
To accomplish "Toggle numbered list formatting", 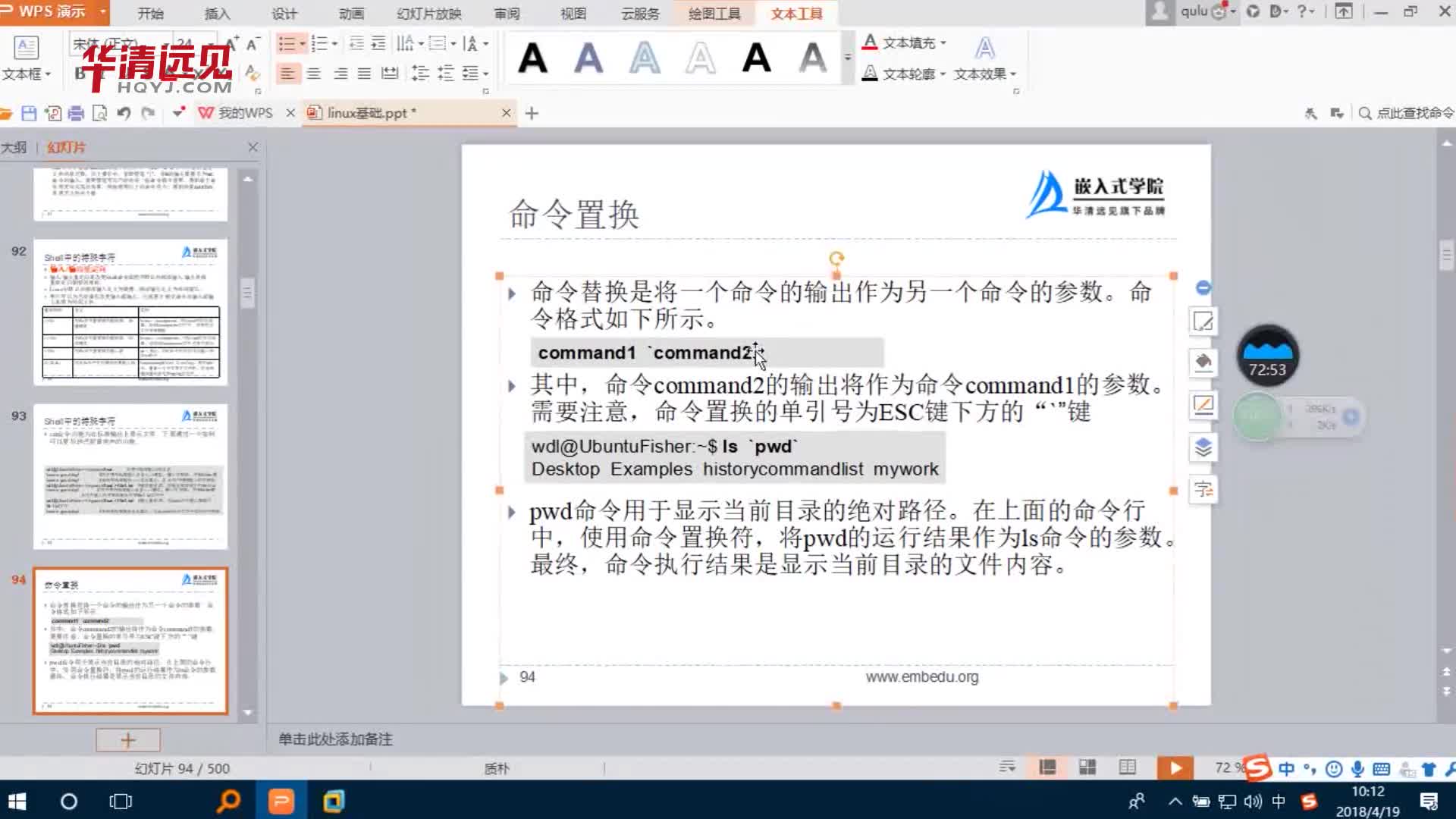I will click(x=319, y=44).
